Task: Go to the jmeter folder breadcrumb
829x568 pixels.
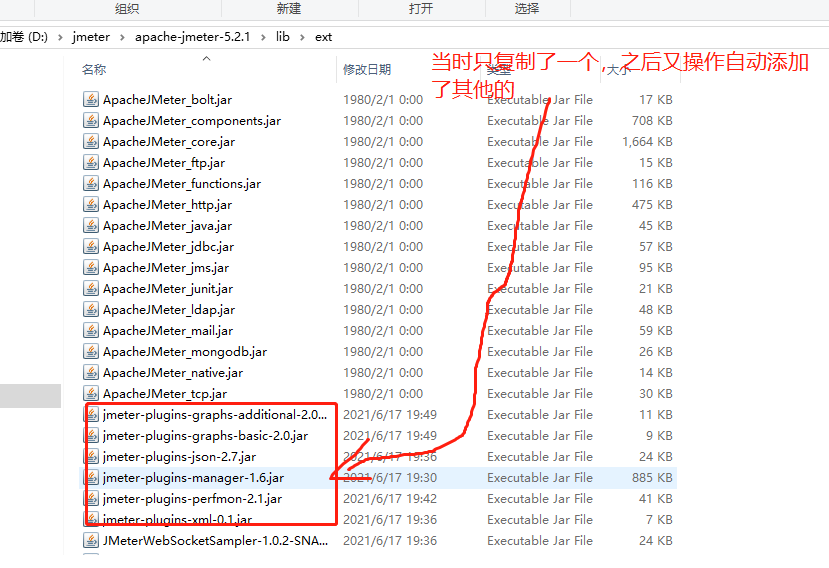Action: click(x=91, y=37)
